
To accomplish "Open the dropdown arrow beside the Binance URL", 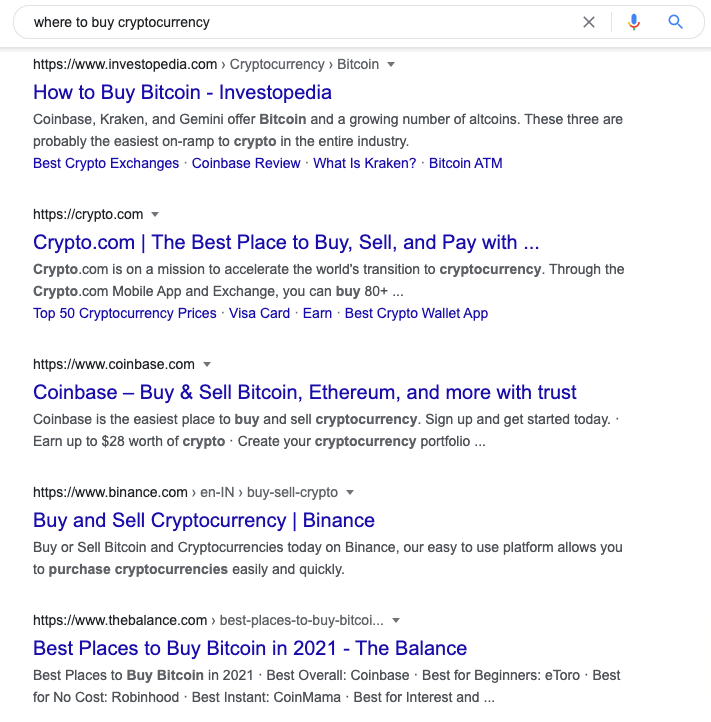I will click(x=350, y=493).
